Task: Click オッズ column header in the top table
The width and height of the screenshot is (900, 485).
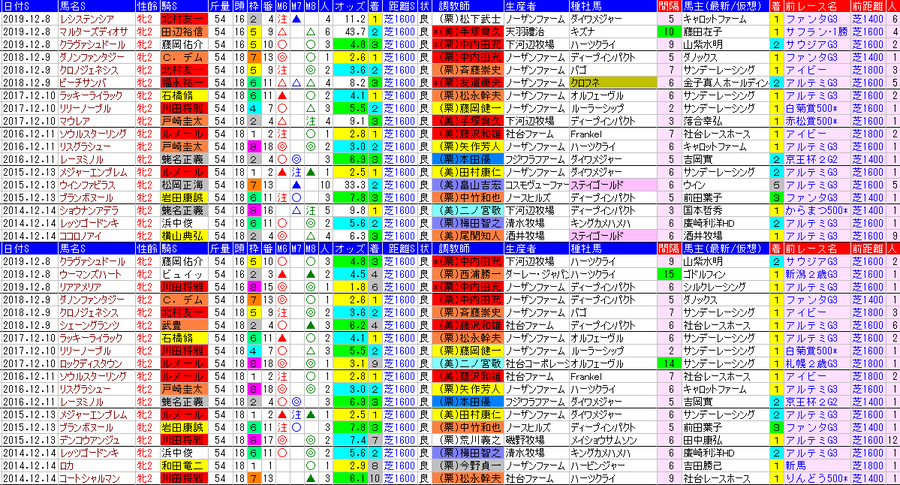Action: (x=350, y=6)
